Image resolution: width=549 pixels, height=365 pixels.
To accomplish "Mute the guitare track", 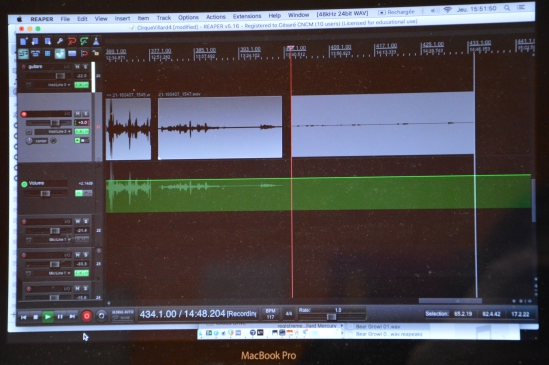I will [77, 67].
